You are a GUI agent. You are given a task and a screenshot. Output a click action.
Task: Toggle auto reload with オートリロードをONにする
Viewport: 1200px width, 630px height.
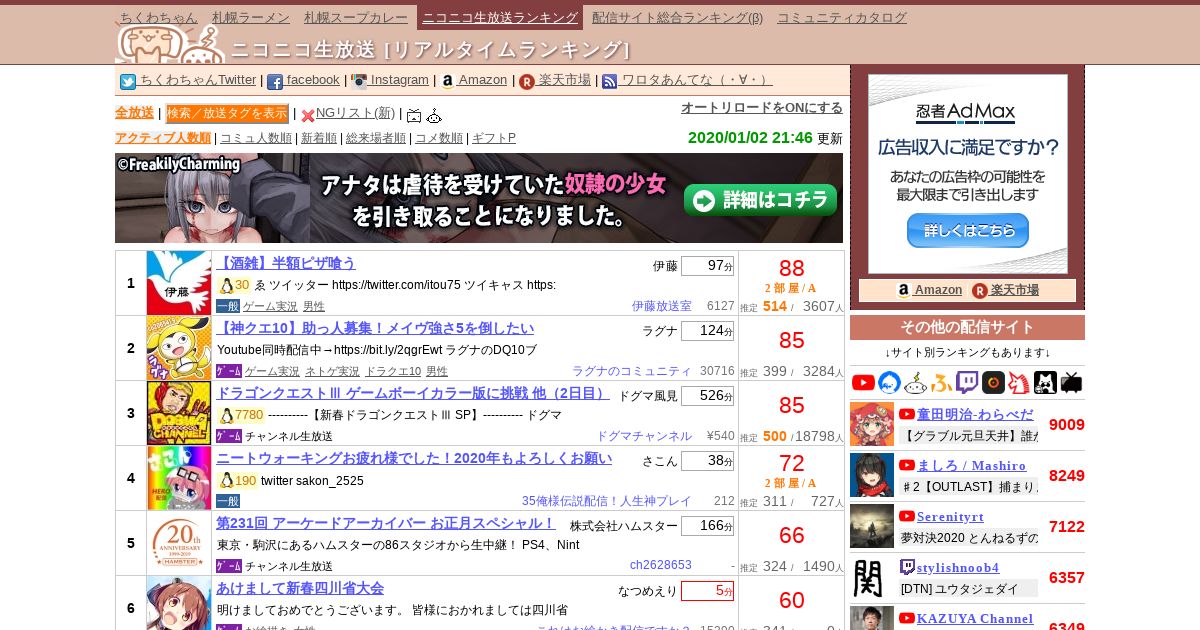762,108
